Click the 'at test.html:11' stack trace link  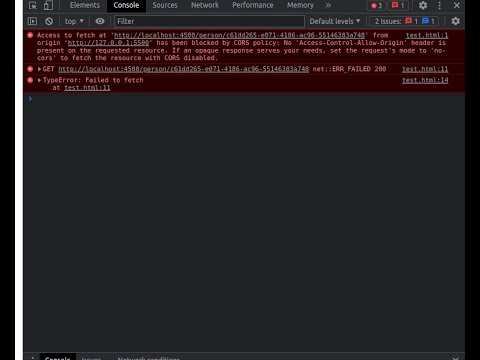(x=87, y=88)
